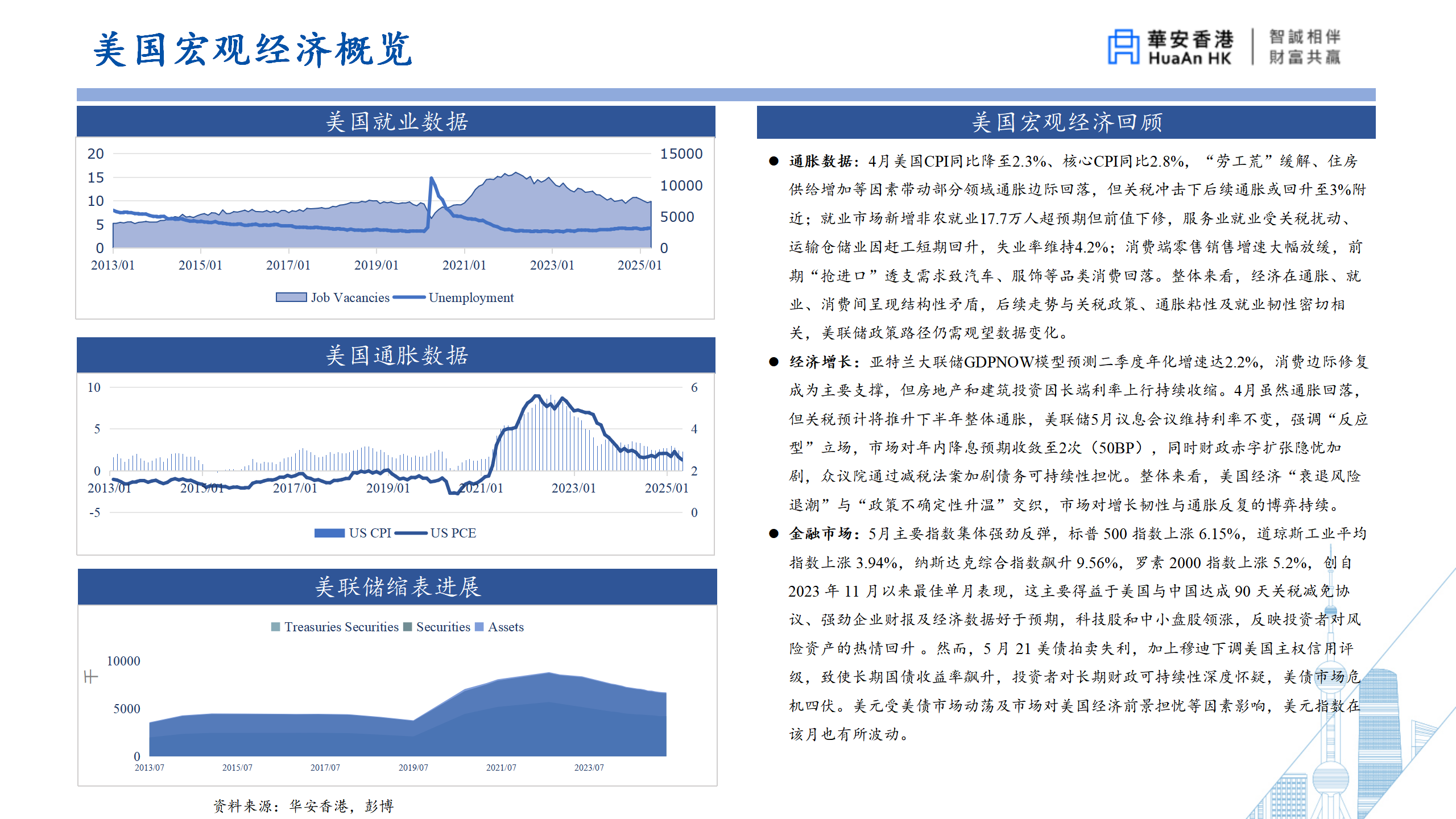Image resolution: width=1456 pixels, height=819 pixels.
Task: Click the Unemployment legend label
Action: pos(471,297)
